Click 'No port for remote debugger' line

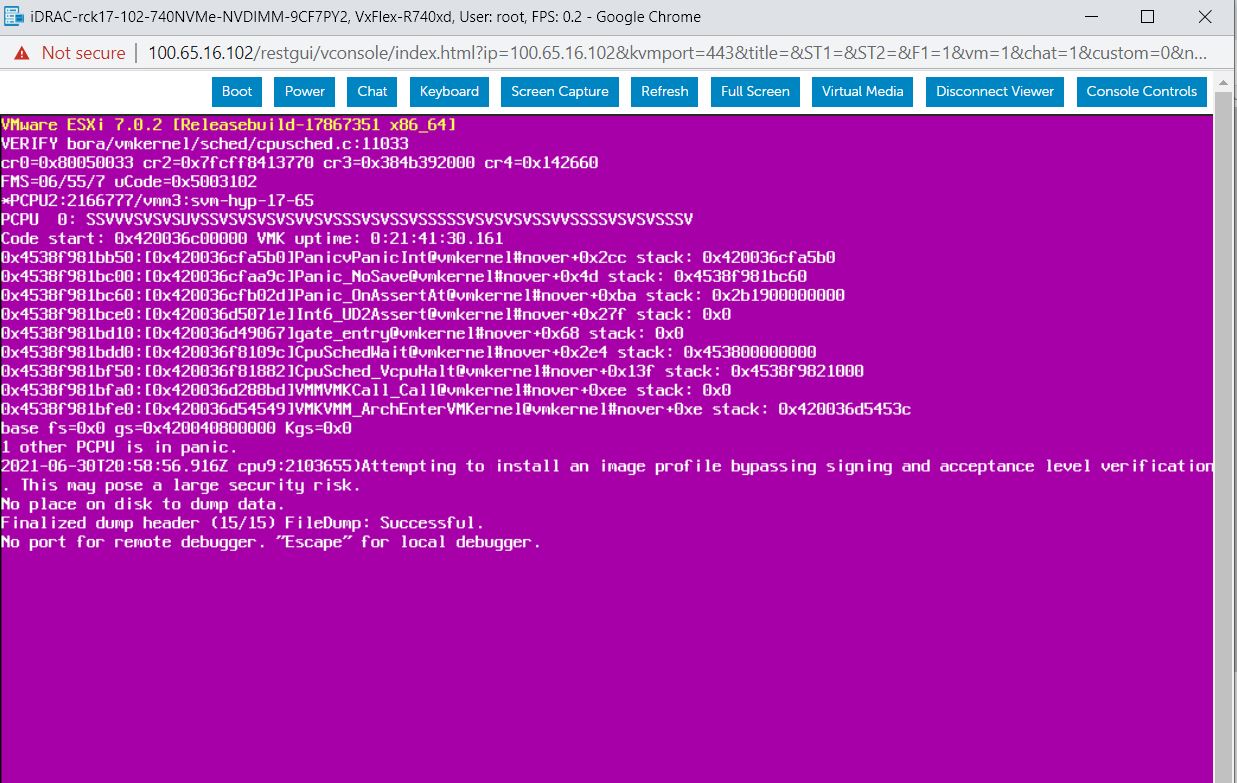click(x=271, y=542)
